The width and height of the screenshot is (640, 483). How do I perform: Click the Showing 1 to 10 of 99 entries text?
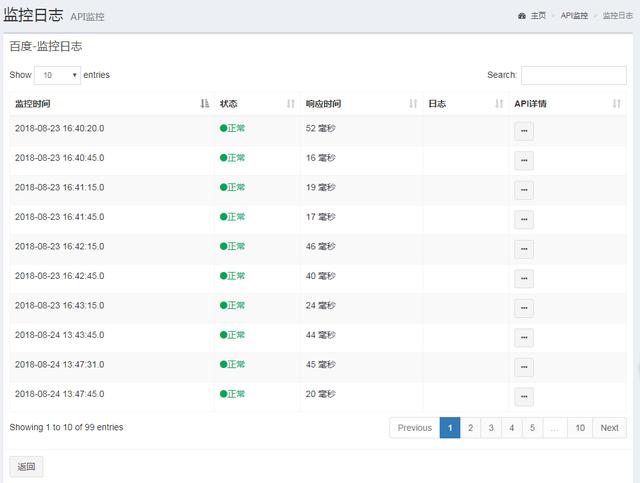pos(67,427)
